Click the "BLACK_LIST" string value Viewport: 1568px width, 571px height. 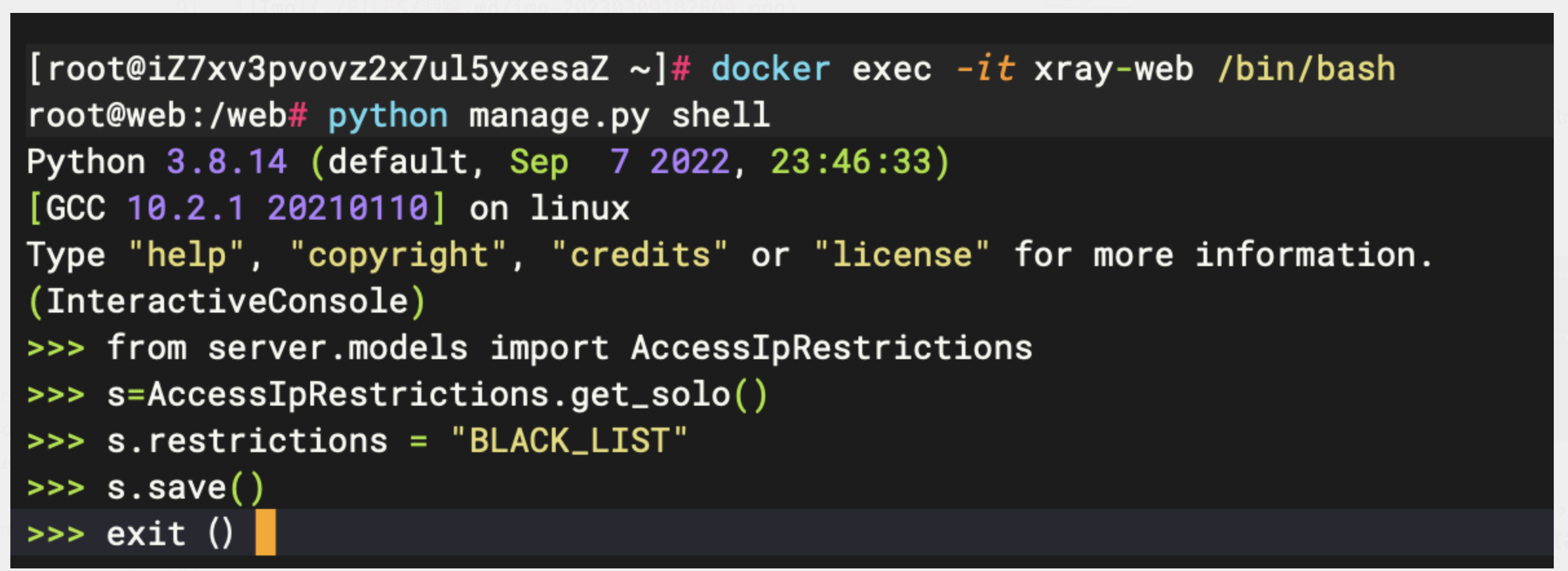pos(569,441)
